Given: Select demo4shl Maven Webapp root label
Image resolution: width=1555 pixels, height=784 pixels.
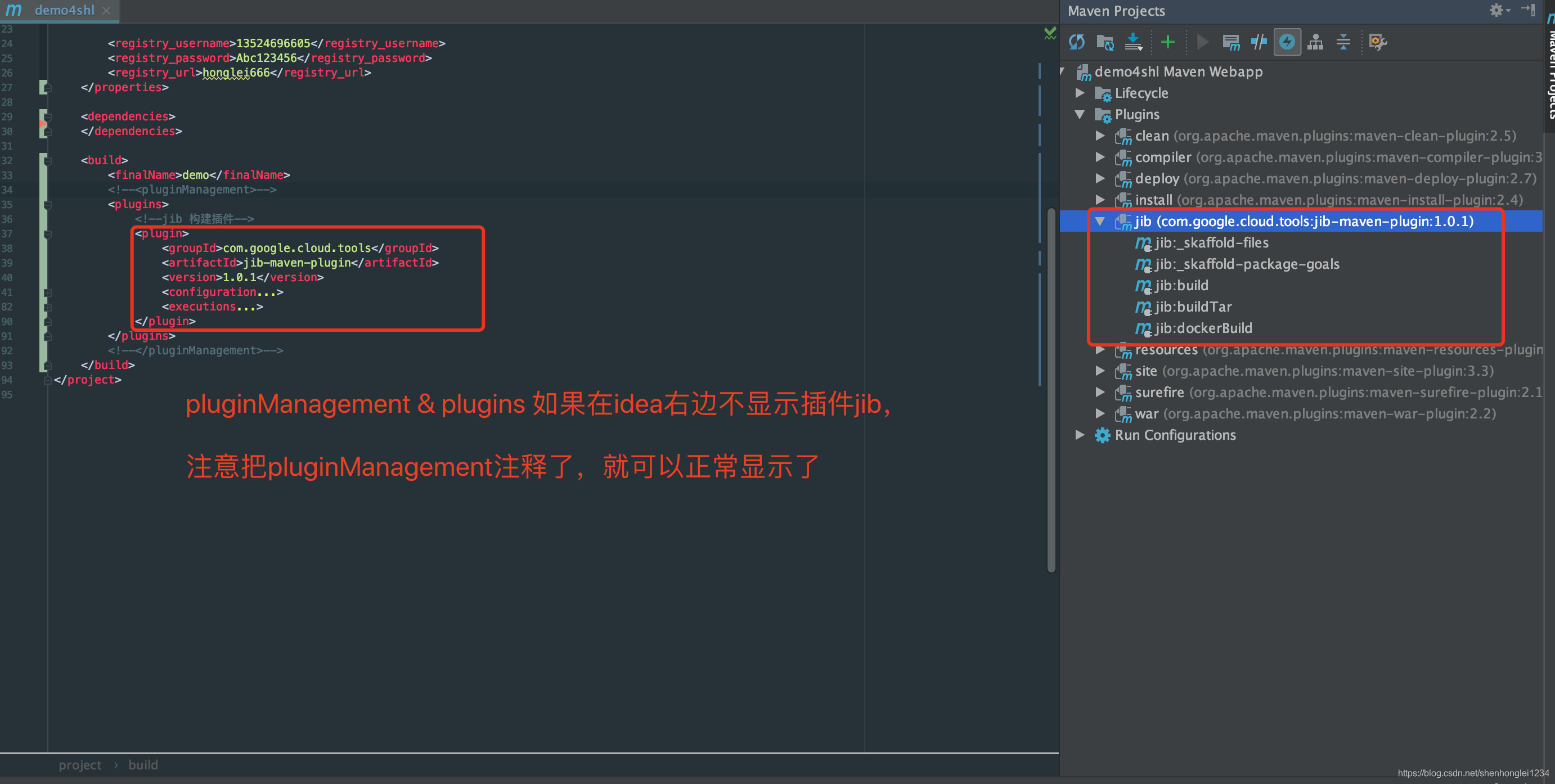Looking at the screenshot, I should point(1178,71).
